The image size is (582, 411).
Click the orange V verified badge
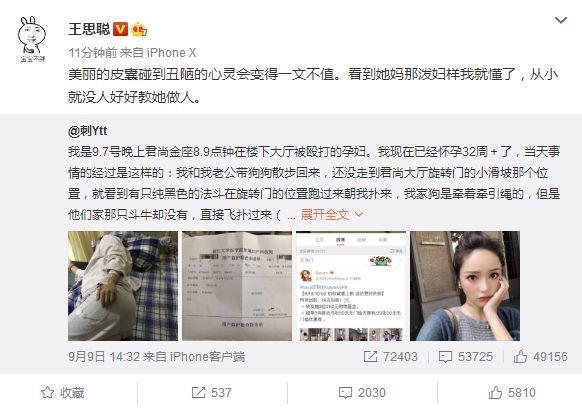pyautogui.click(x=120, y=29)
